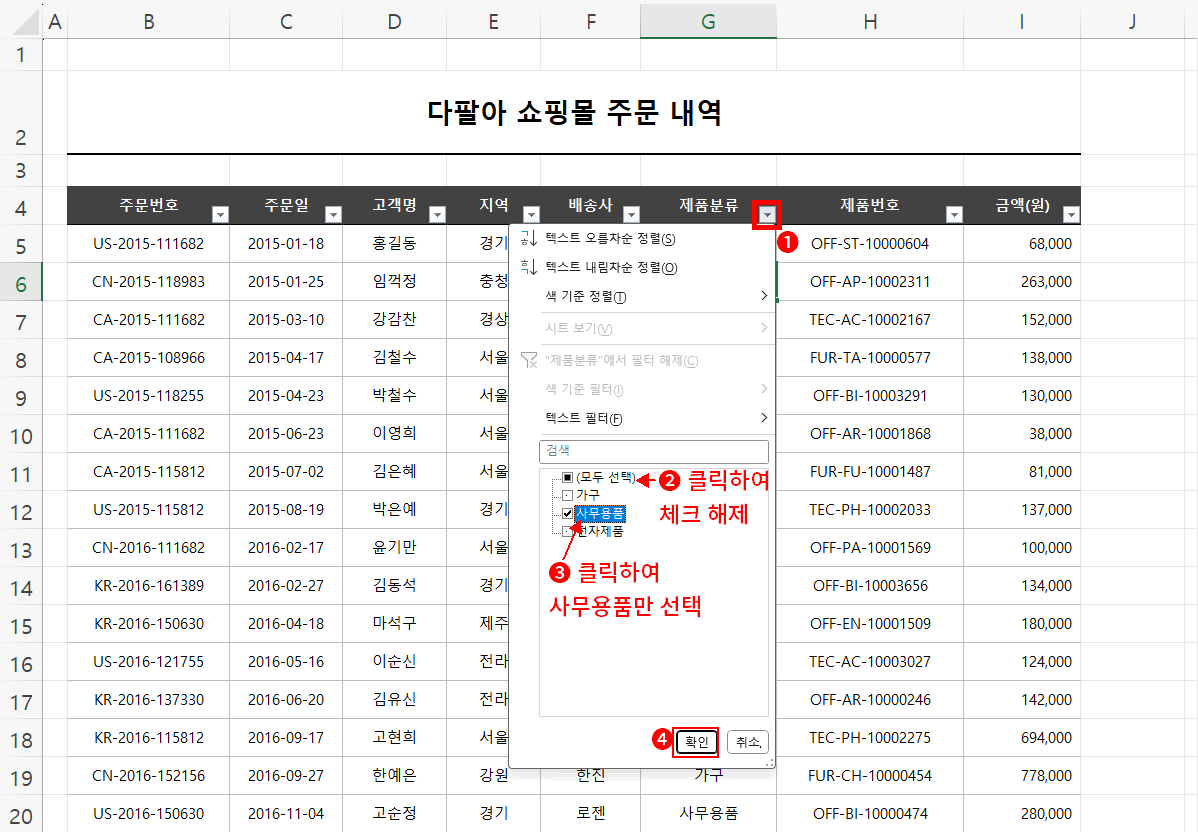Select column G header
This screenshot has width=1198, height=832.
(708, 21)
